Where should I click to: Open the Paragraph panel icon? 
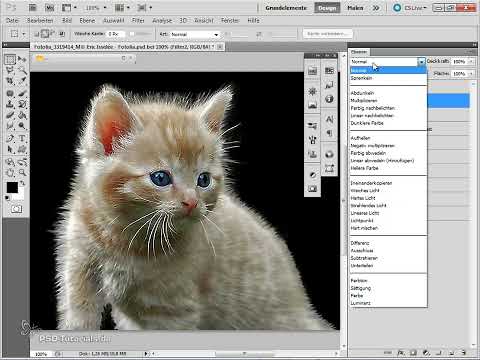[329, 133]
